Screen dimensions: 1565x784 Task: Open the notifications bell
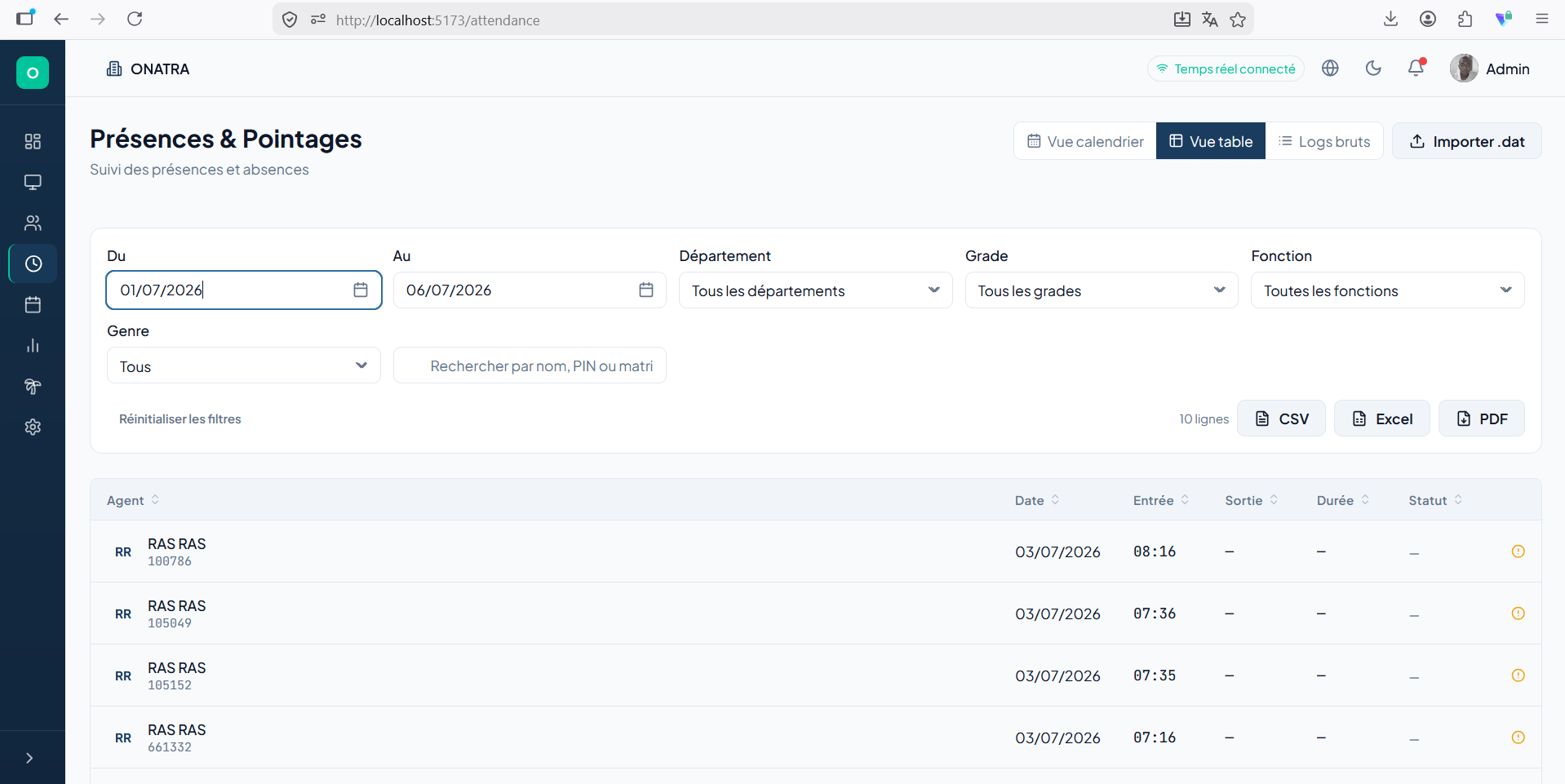(x=1416, y=69)
